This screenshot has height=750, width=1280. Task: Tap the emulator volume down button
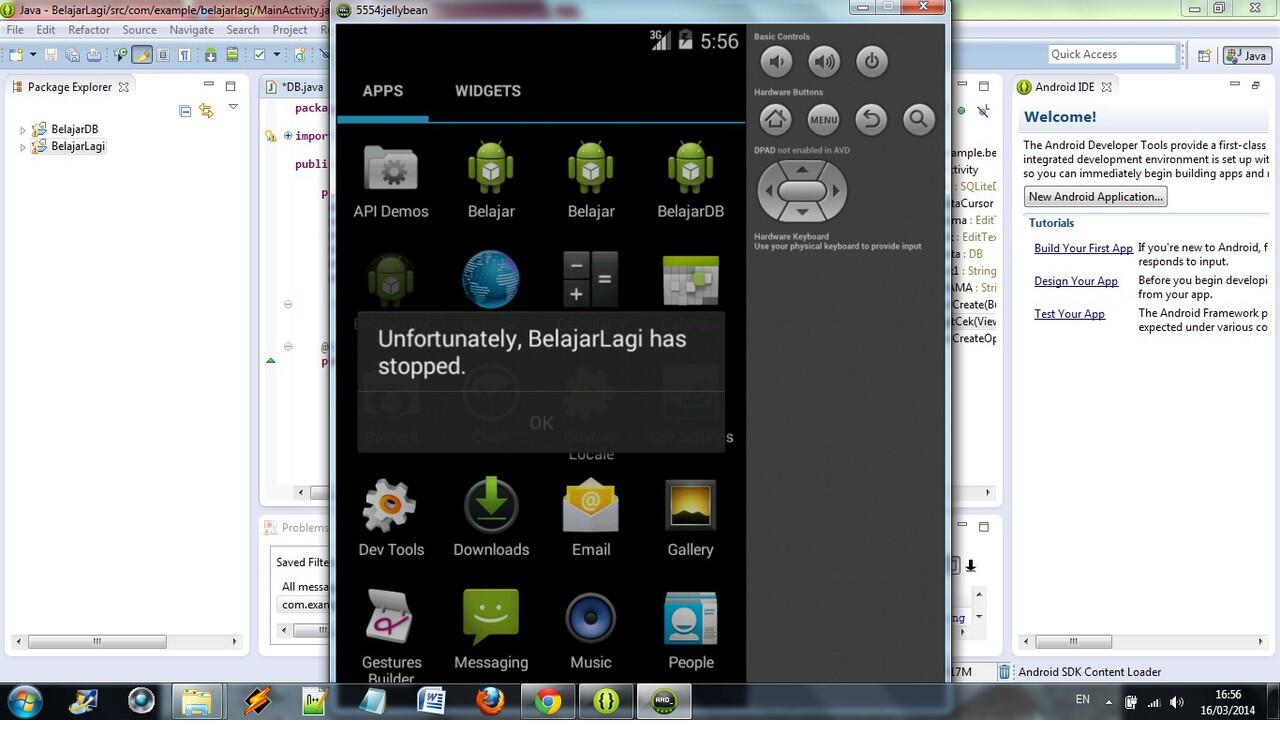(x=776, y=62)
